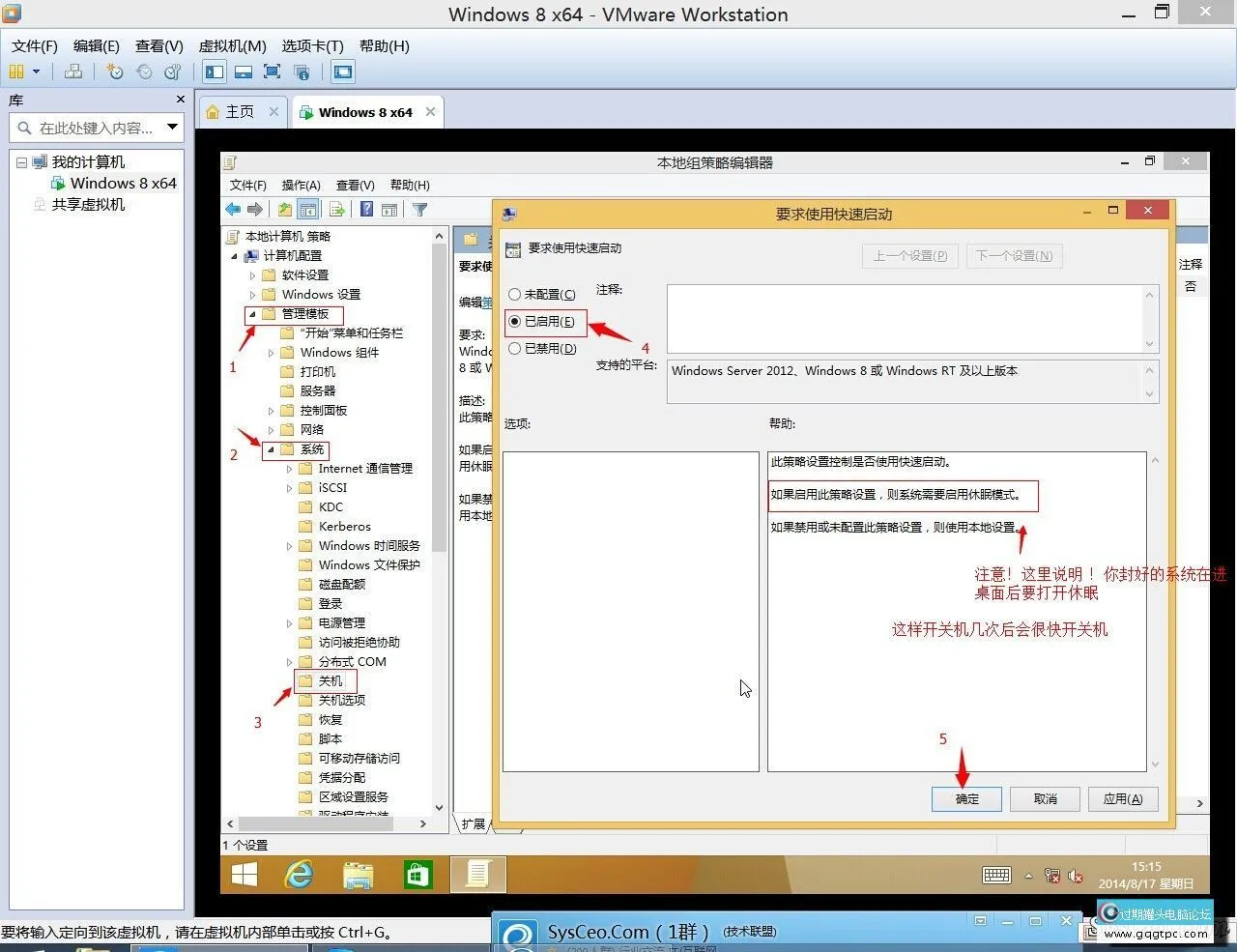Expand the 电源管理 folder node
Image resolution: width=1237 pixels, height=952 pixels.
point(289,623)
